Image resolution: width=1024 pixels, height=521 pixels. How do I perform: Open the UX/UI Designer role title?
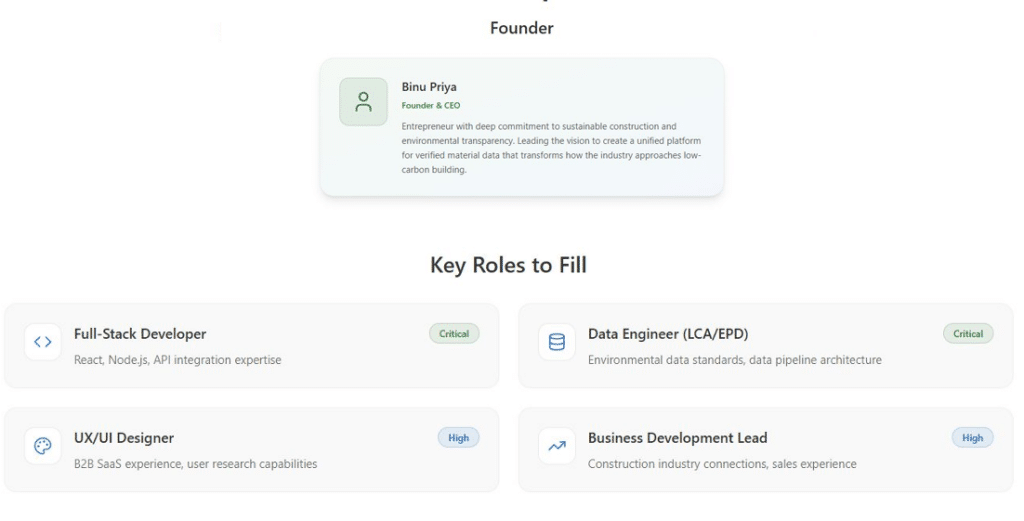(x=124, y=438)
